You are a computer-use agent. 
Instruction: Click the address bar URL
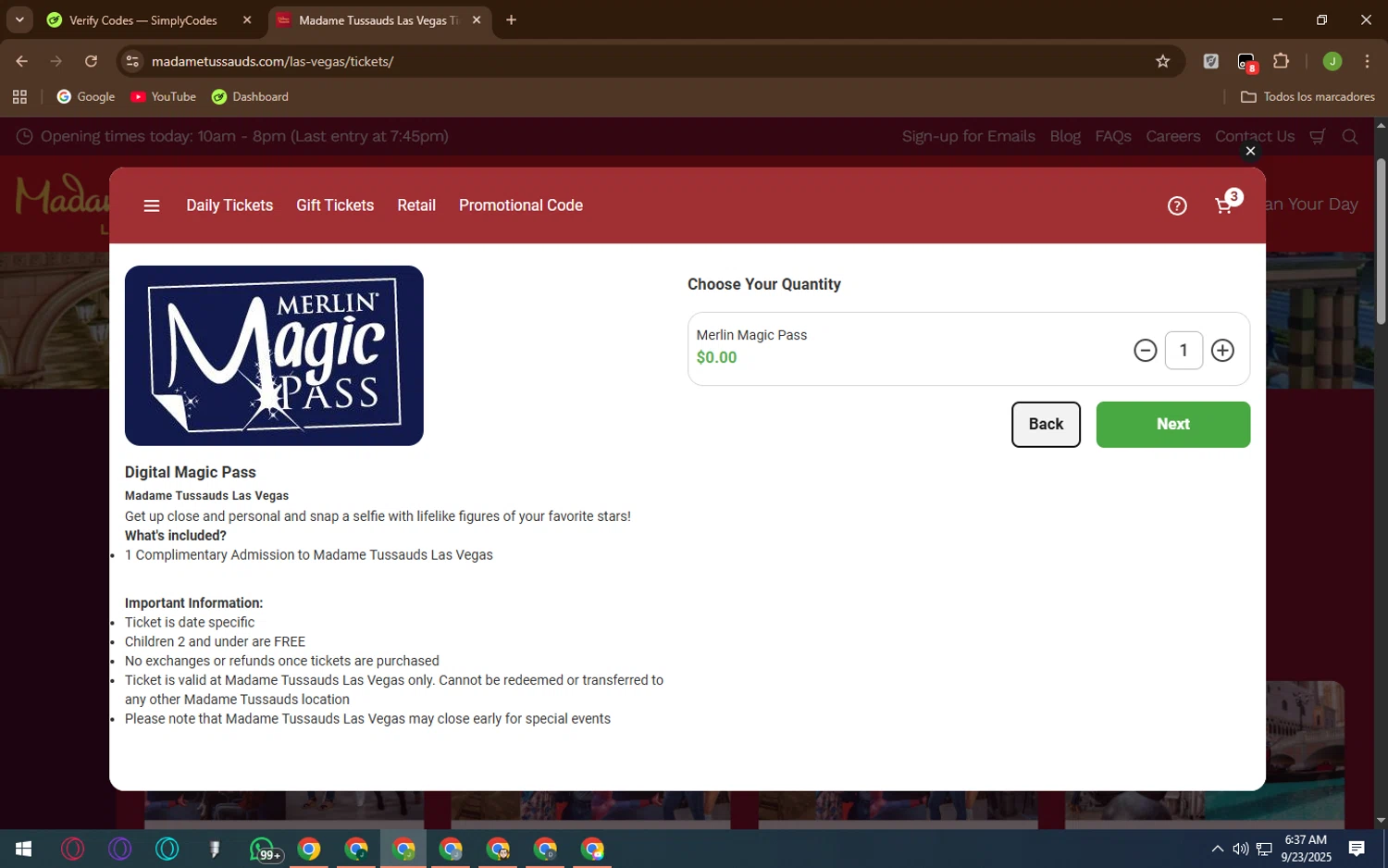pos(272,62)
